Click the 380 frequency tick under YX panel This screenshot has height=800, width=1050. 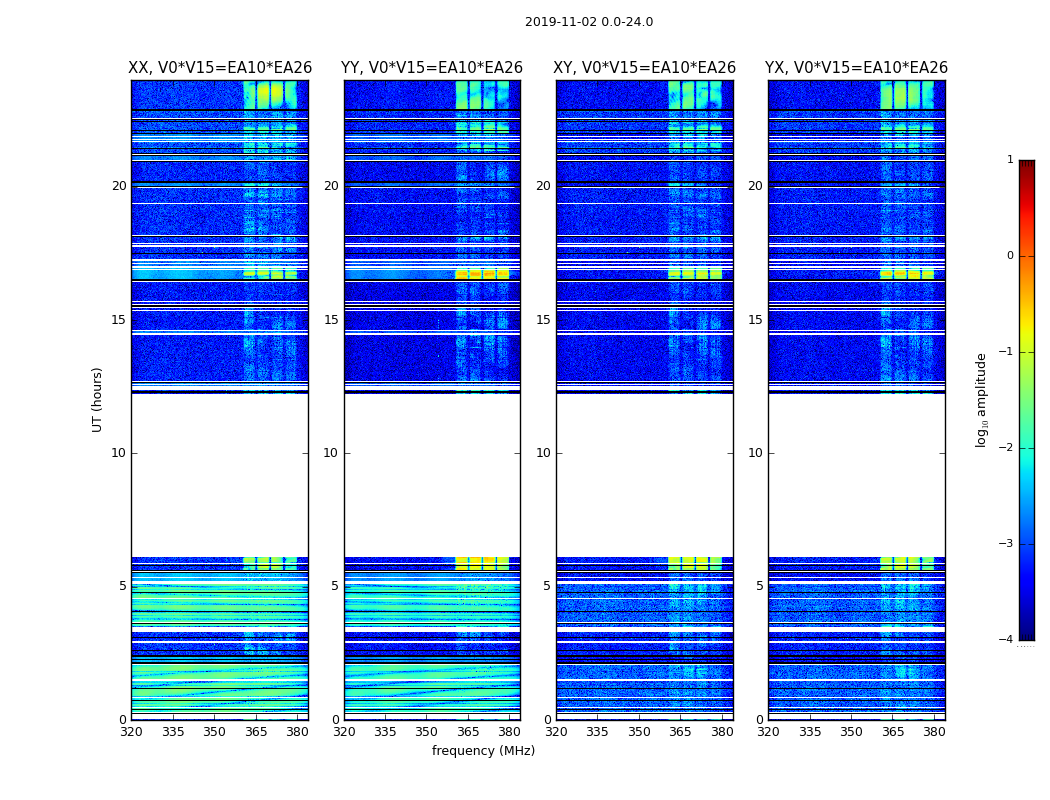click(x=934, y=732)
